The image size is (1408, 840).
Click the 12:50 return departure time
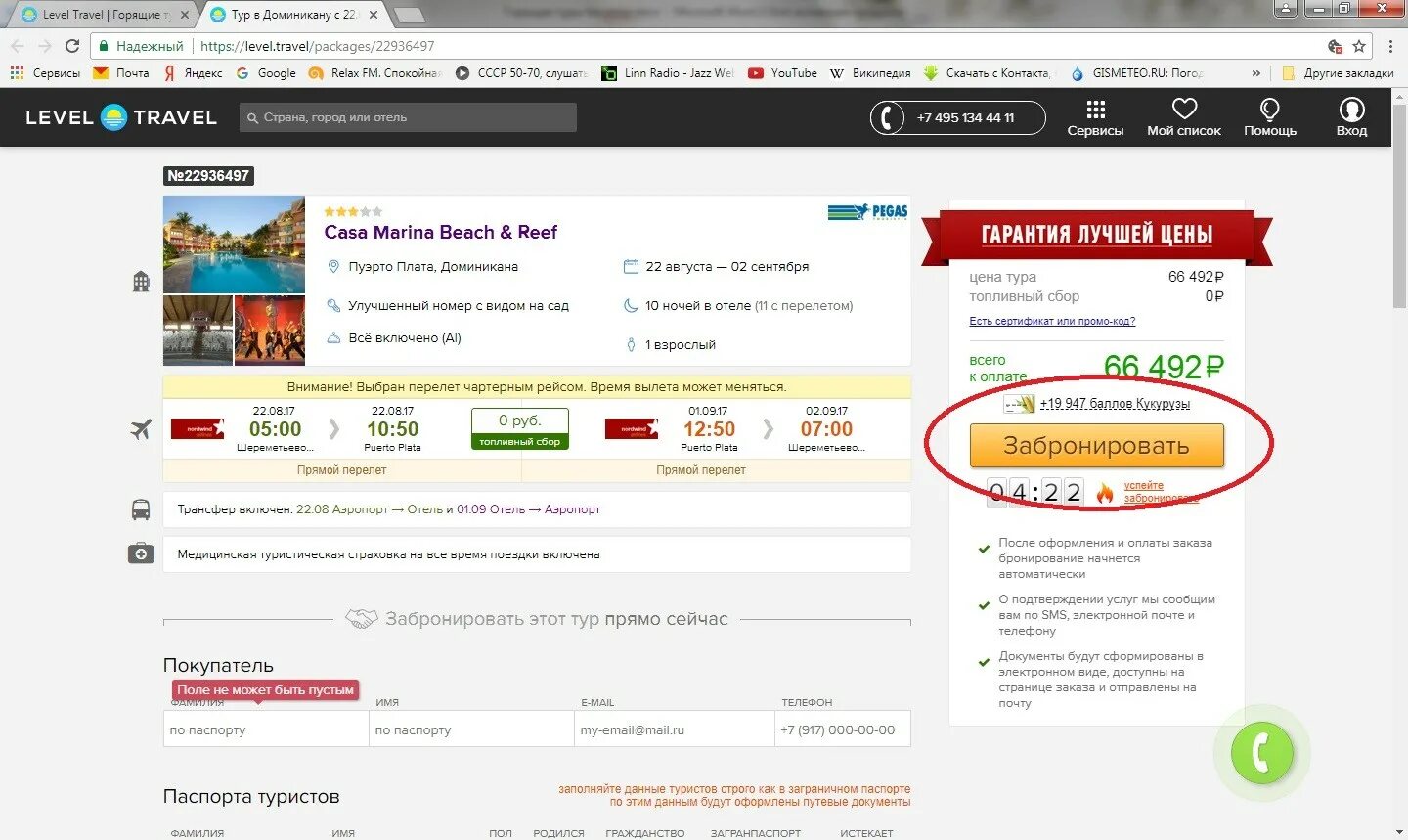[x=709, y=429]
